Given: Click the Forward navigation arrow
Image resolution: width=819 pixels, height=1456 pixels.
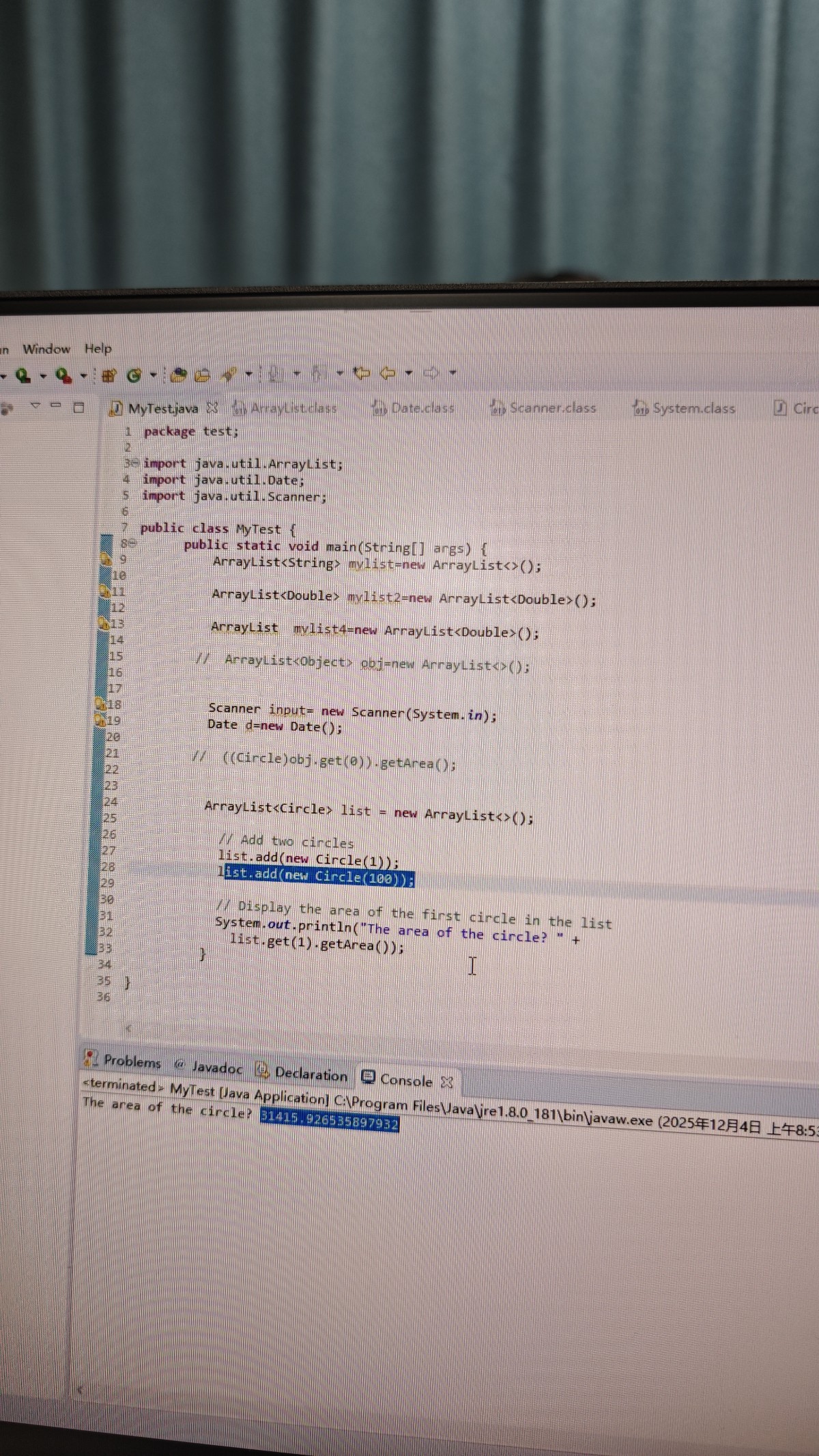Looking at the screenshot, I should (x=431, y=373).
